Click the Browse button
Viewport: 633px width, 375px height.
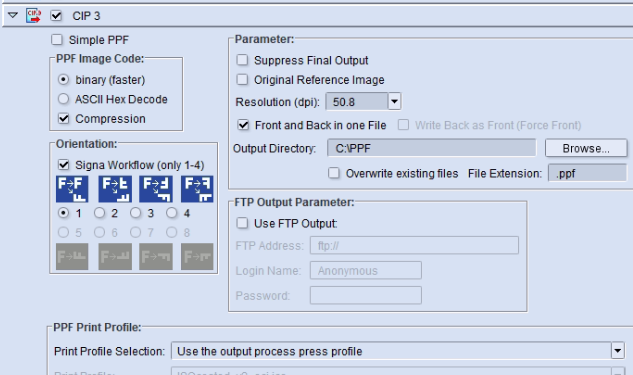[586, 148]
